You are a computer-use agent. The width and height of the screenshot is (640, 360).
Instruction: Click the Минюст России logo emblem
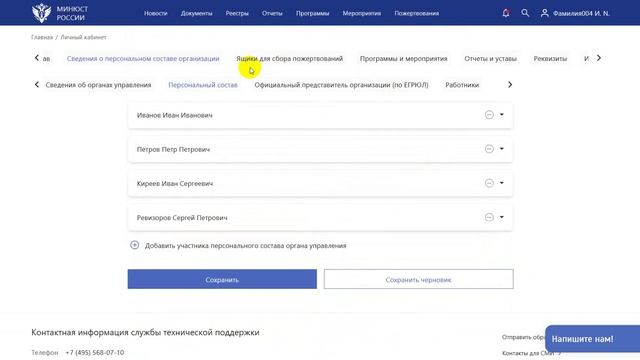(x=42, y=13)
